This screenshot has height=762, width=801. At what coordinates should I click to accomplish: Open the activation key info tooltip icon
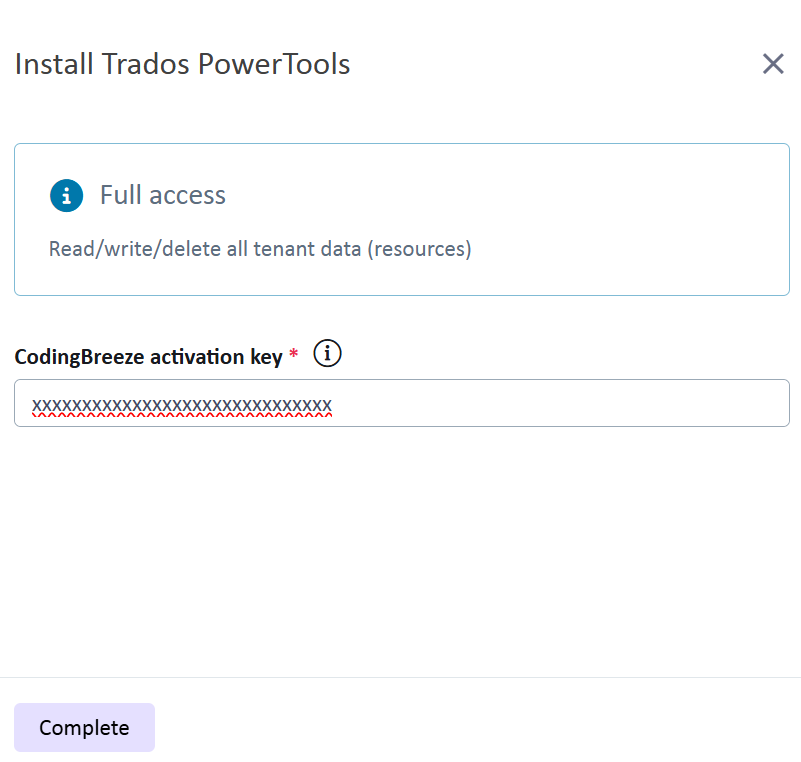(327, 353)
